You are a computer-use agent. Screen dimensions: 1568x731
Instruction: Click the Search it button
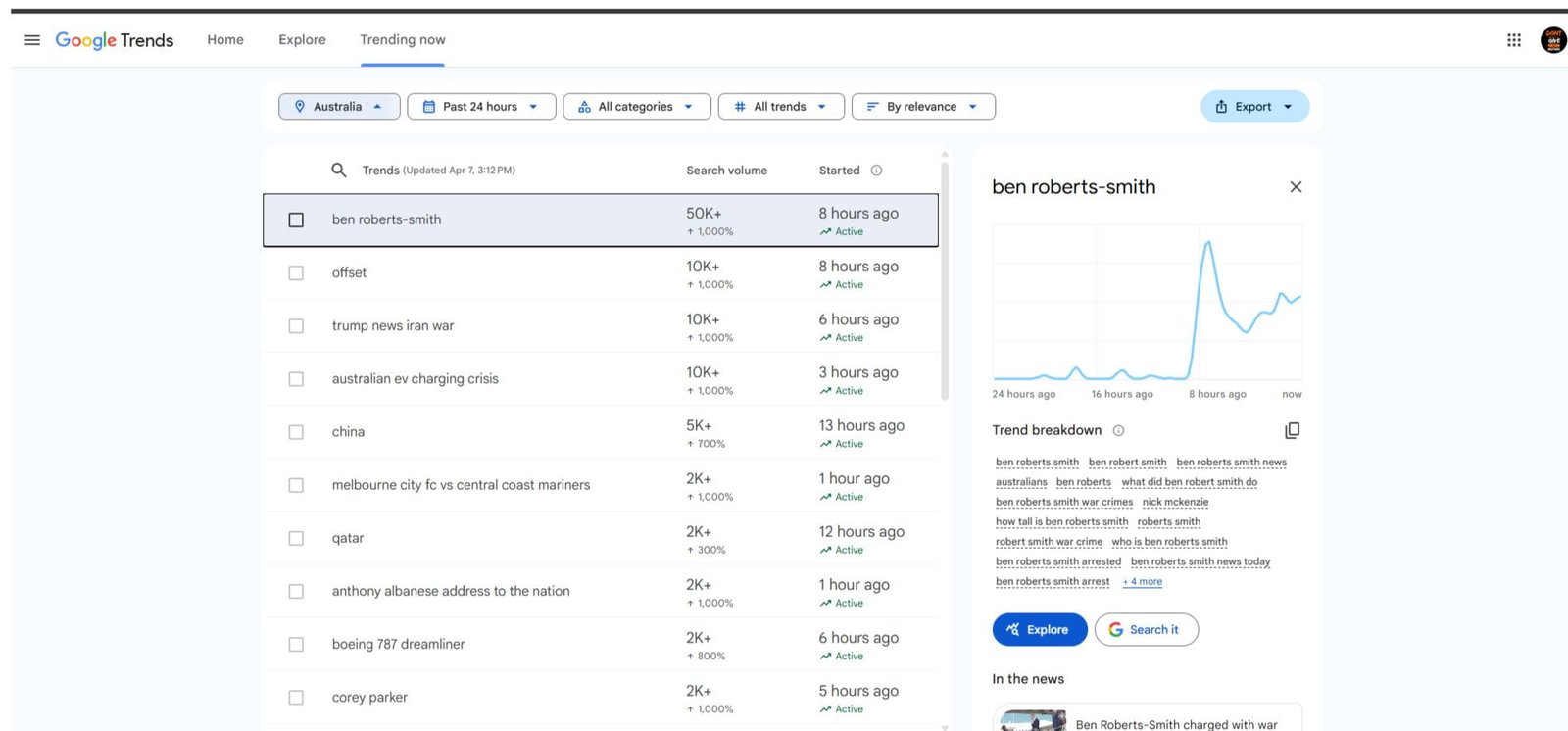tap(1147, 630)
